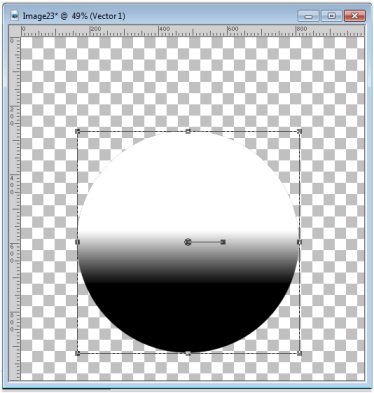
Task: Click the horizontal ruler at the 400 mark
Action: (x=159, y=31)
